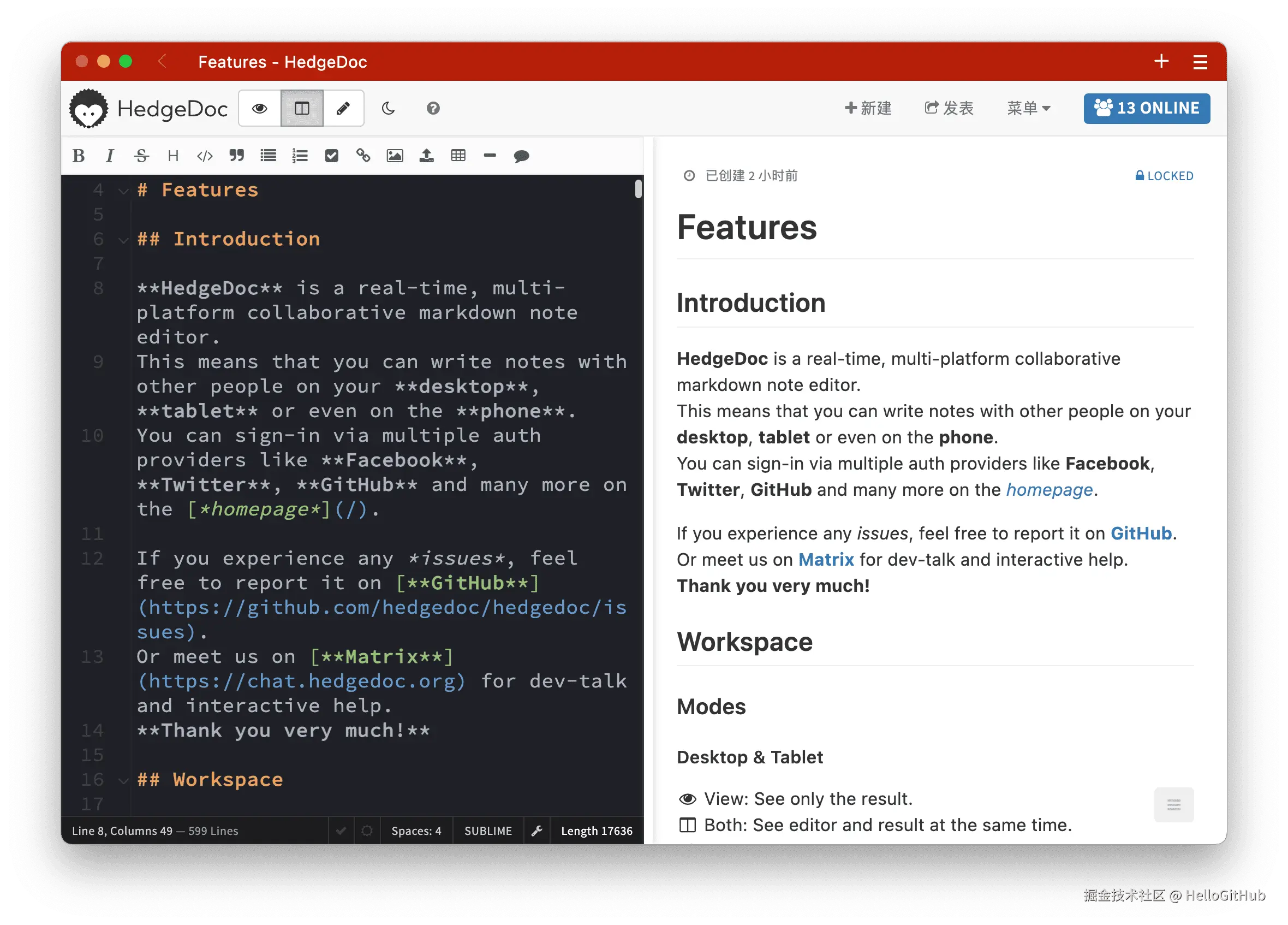
Task: Switch to view-only mode with the eye icon
Action: click(x=260, y=108)
